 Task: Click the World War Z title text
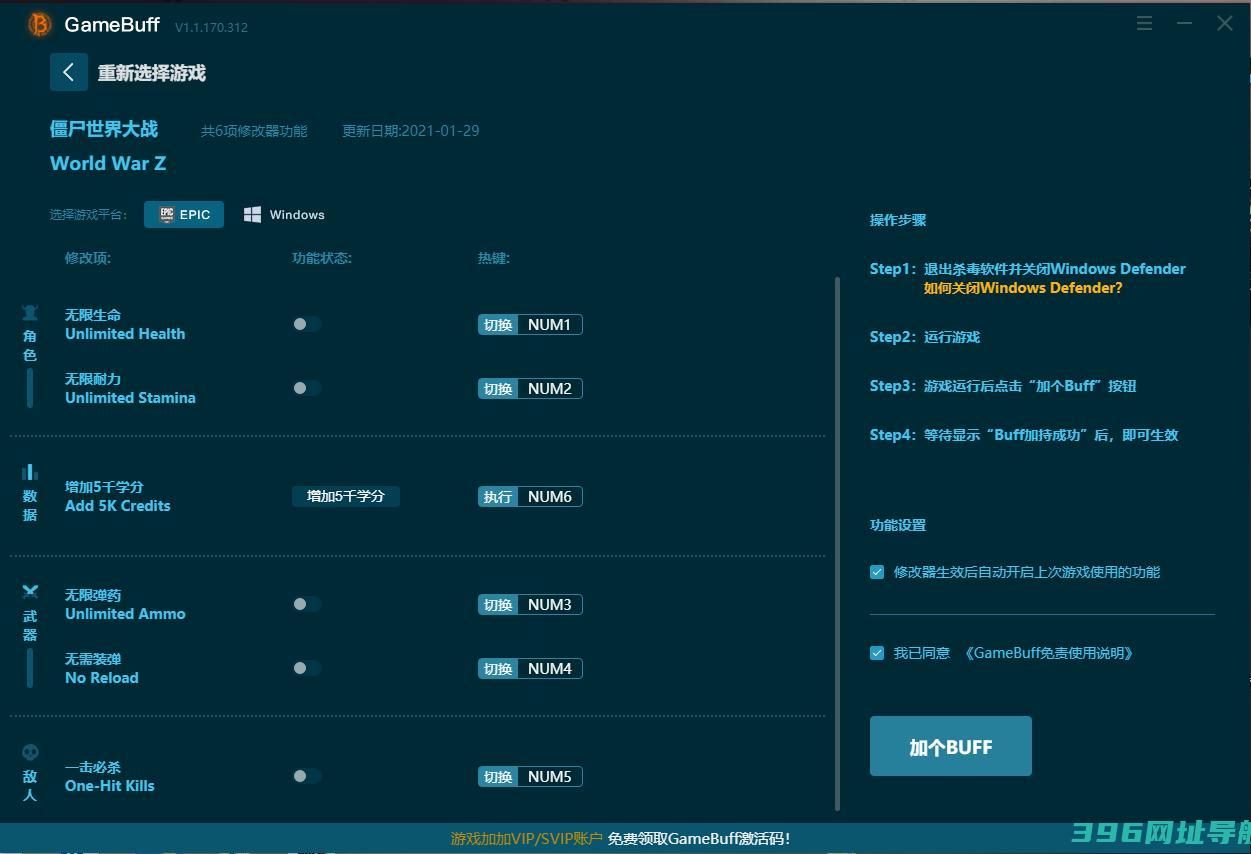pyautogui.click(x=108, y=163)
